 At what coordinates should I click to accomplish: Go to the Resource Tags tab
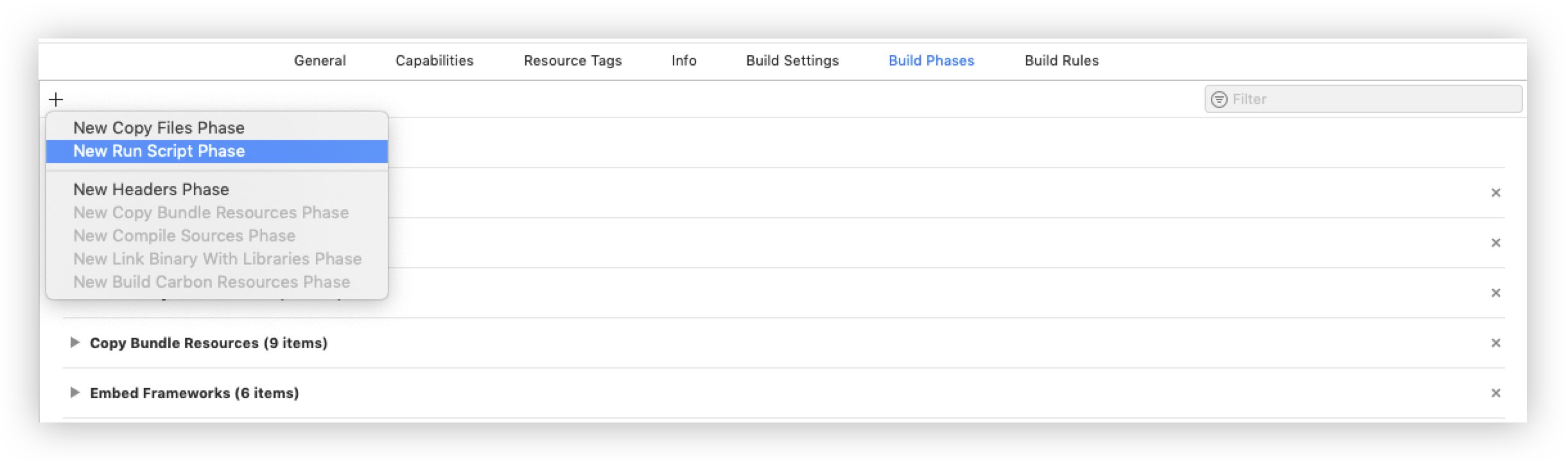pyautogui.click(x=573, y=60)
